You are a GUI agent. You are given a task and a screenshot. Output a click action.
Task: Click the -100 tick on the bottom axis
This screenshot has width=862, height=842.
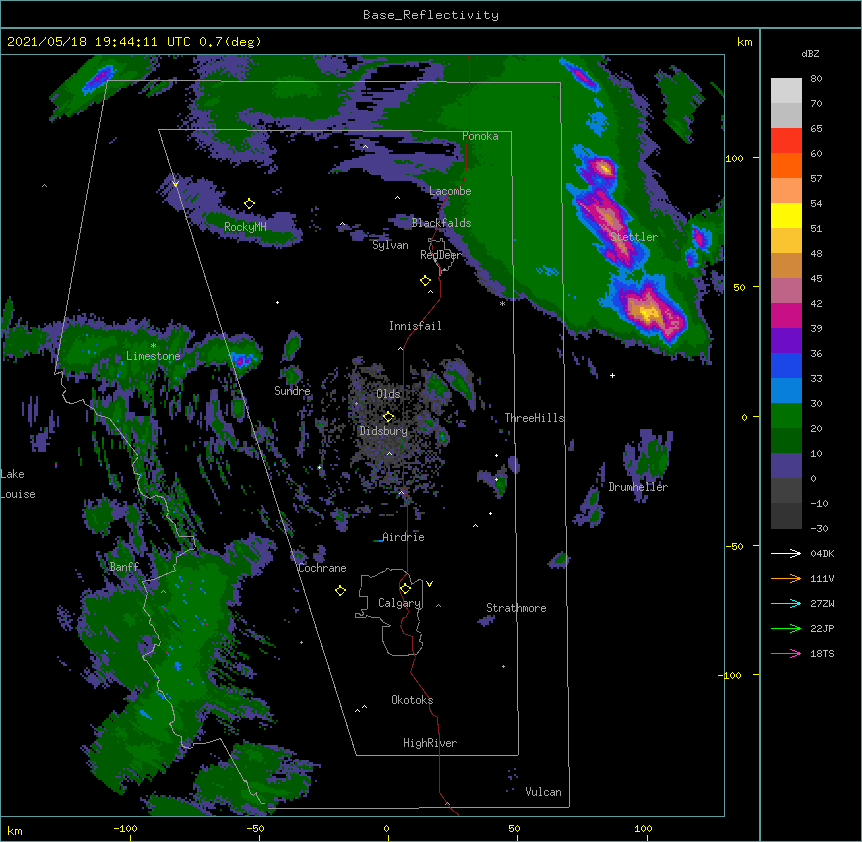(125, 828)
